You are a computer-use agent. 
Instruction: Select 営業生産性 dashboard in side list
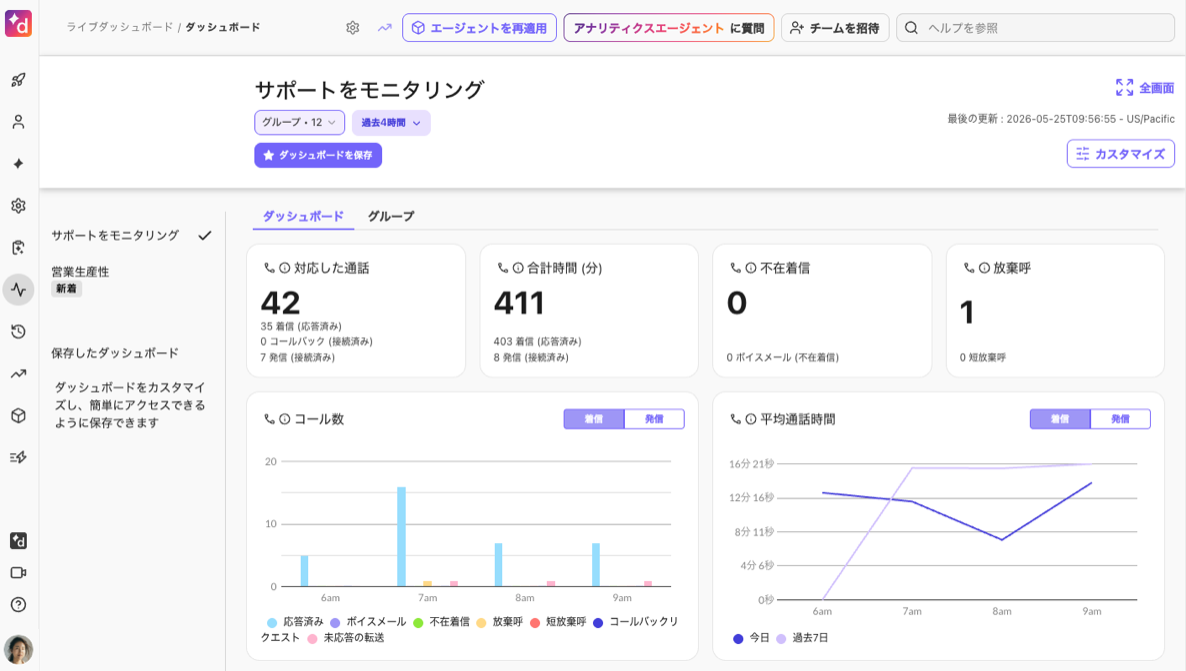(x=80, y=272)
